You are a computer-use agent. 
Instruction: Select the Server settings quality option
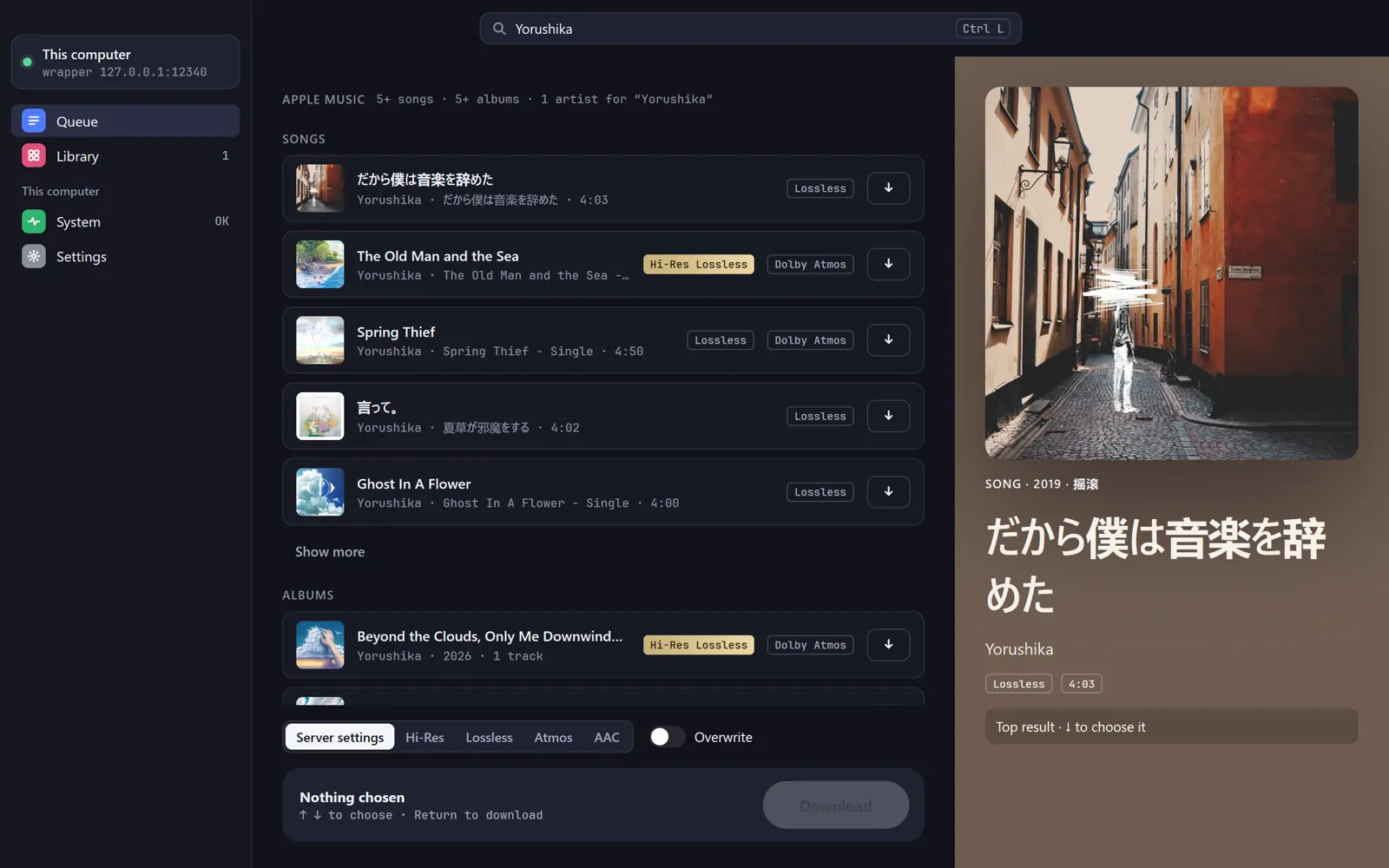(339, 737)
